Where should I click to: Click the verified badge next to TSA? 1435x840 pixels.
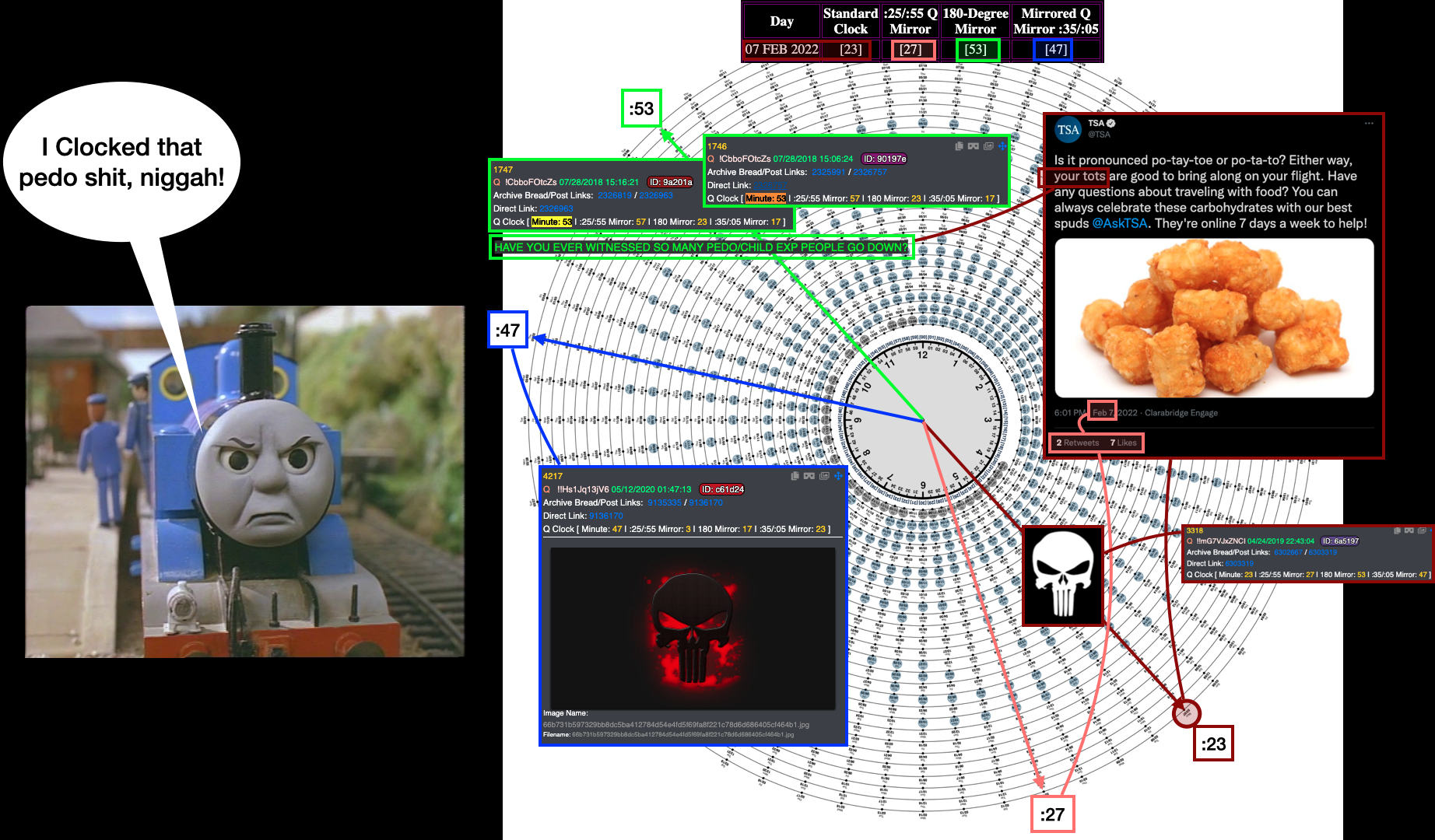click(x=1111, y=123)
